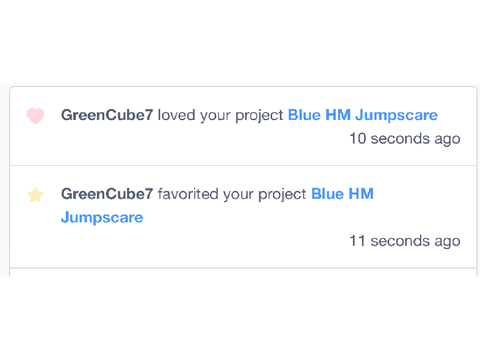Click the 'favorited your project' text
Image resolution: width=480 pixels, height=360 pixels.
pyautogui.click(x=232, y=195)
